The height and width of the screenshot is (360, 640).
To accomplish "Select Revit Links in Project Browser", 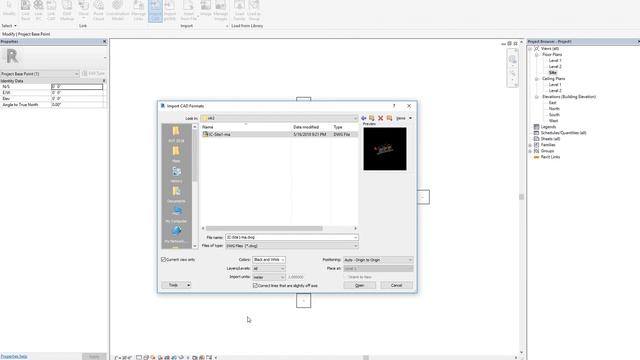I will tap(550, 157).
